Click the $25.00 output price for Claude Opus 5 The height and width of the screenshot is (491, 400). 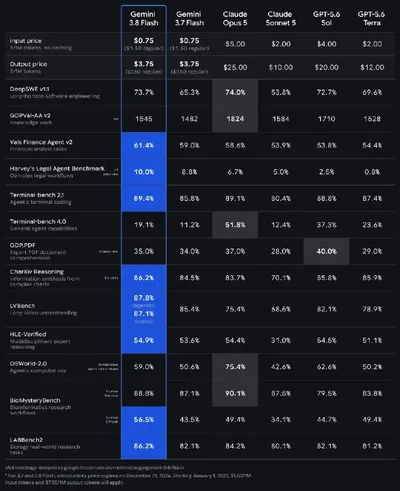coord(235,67)
